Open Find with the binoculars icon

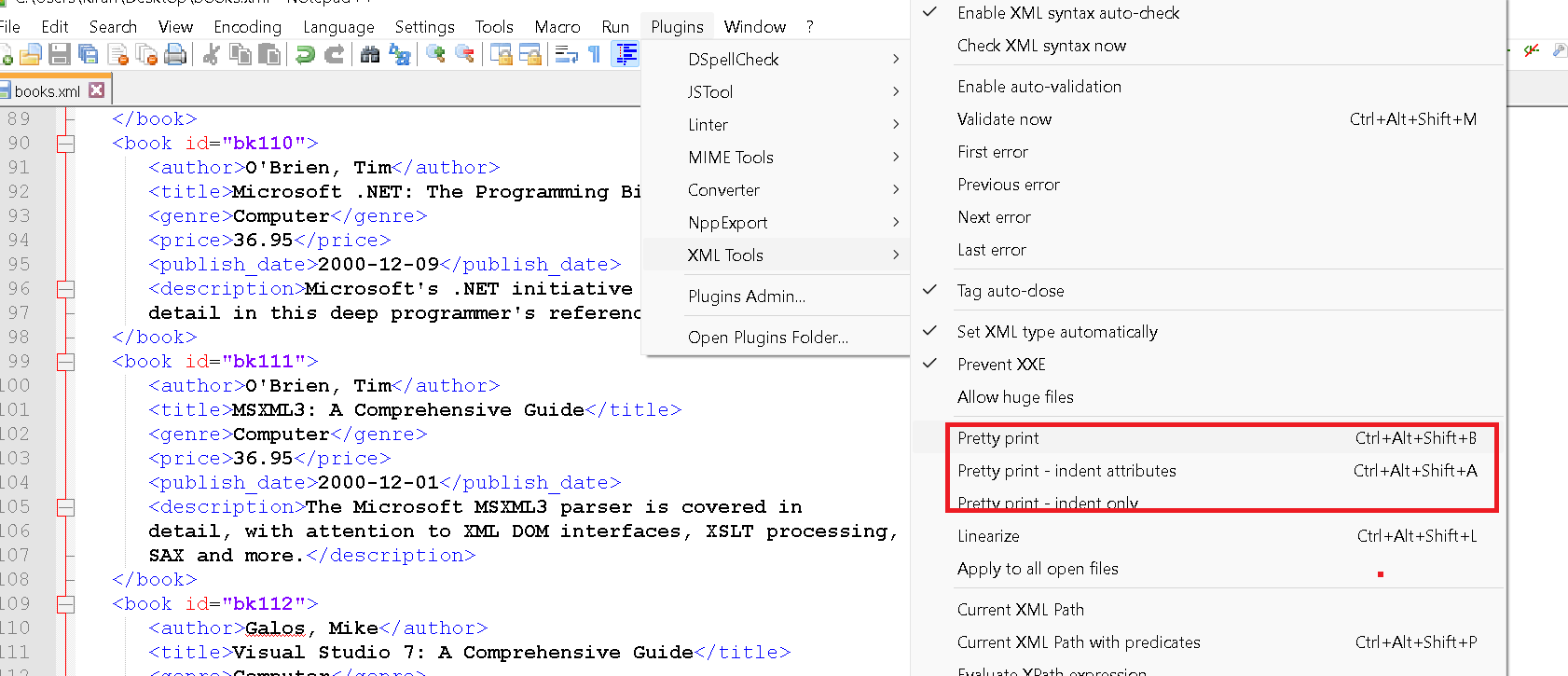[x=370, y=55]
